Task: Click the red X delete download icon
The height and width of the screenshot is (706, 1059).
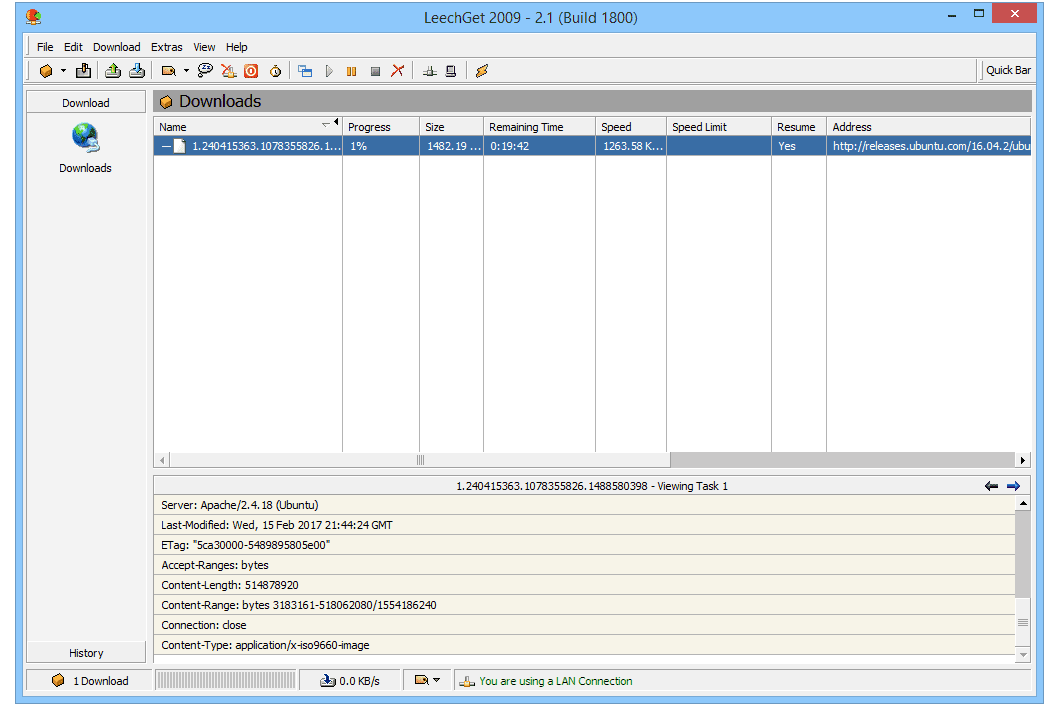Action: click(x=397, y=71)
